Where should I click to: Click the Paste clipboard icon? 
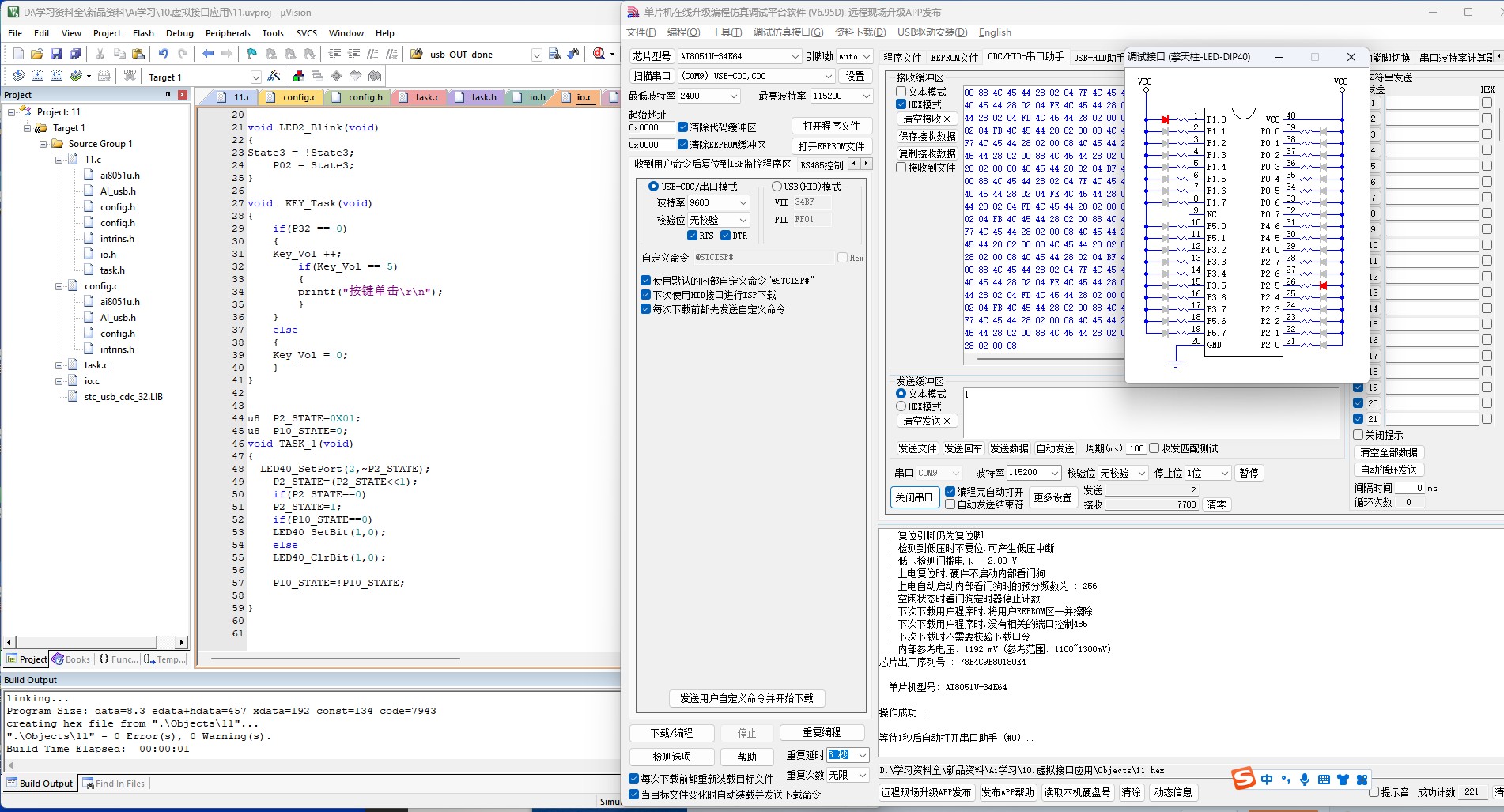(138, 54)
